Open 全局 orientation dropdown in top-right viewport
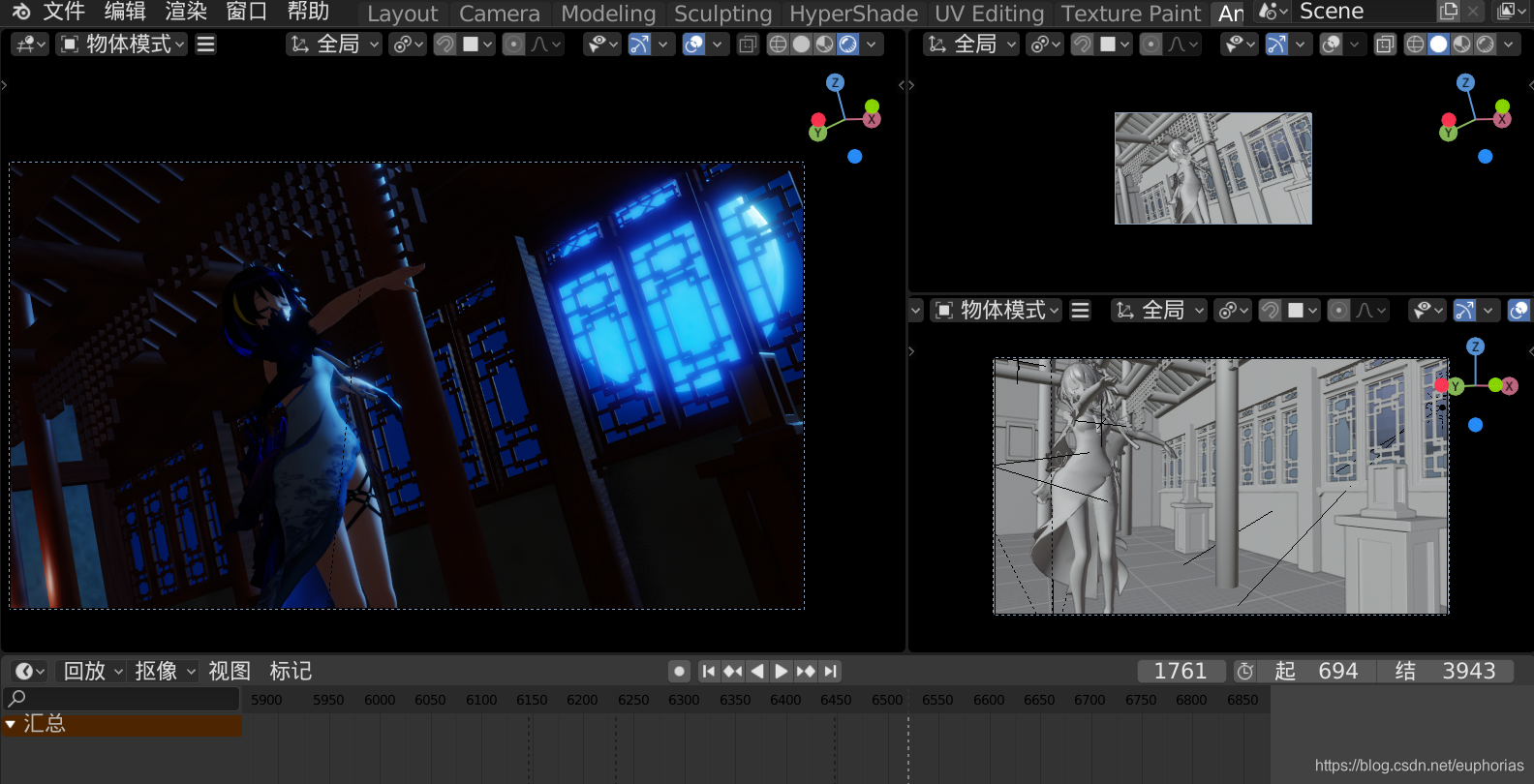The image size is (1534, 784). 971,45
